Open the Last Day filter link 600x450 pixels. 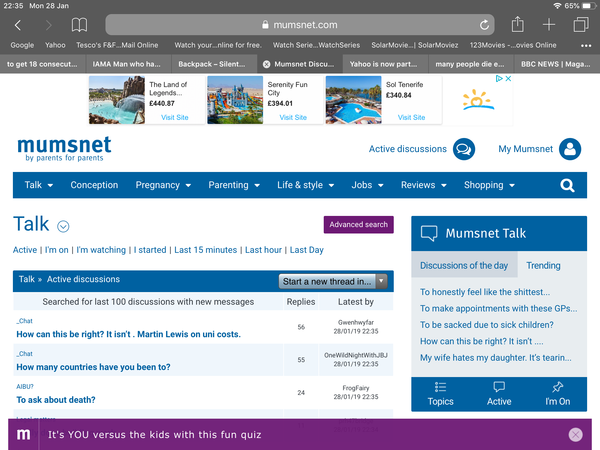[307, 250]
